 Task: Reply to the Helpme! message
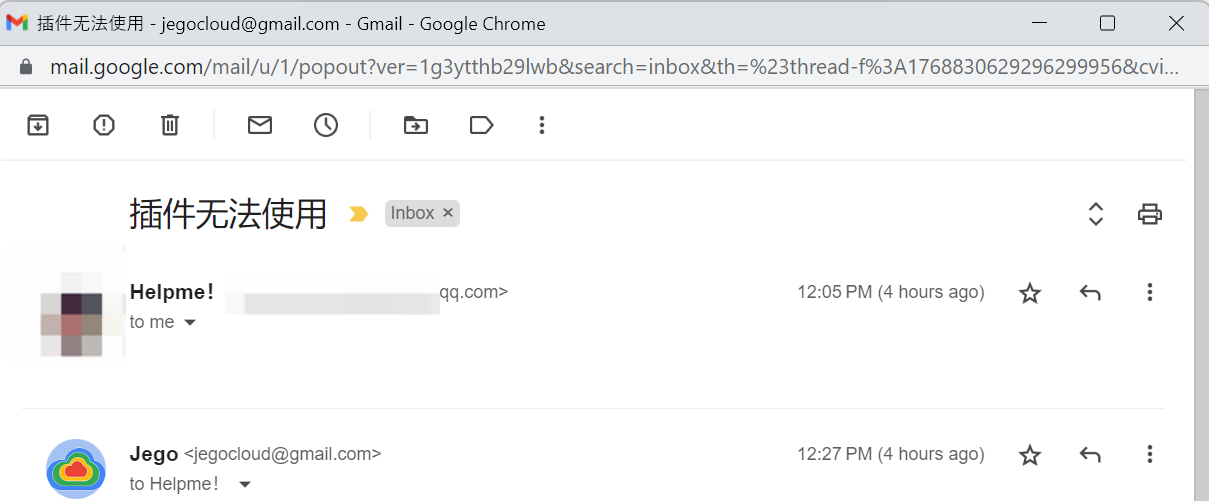[1090, 293]
